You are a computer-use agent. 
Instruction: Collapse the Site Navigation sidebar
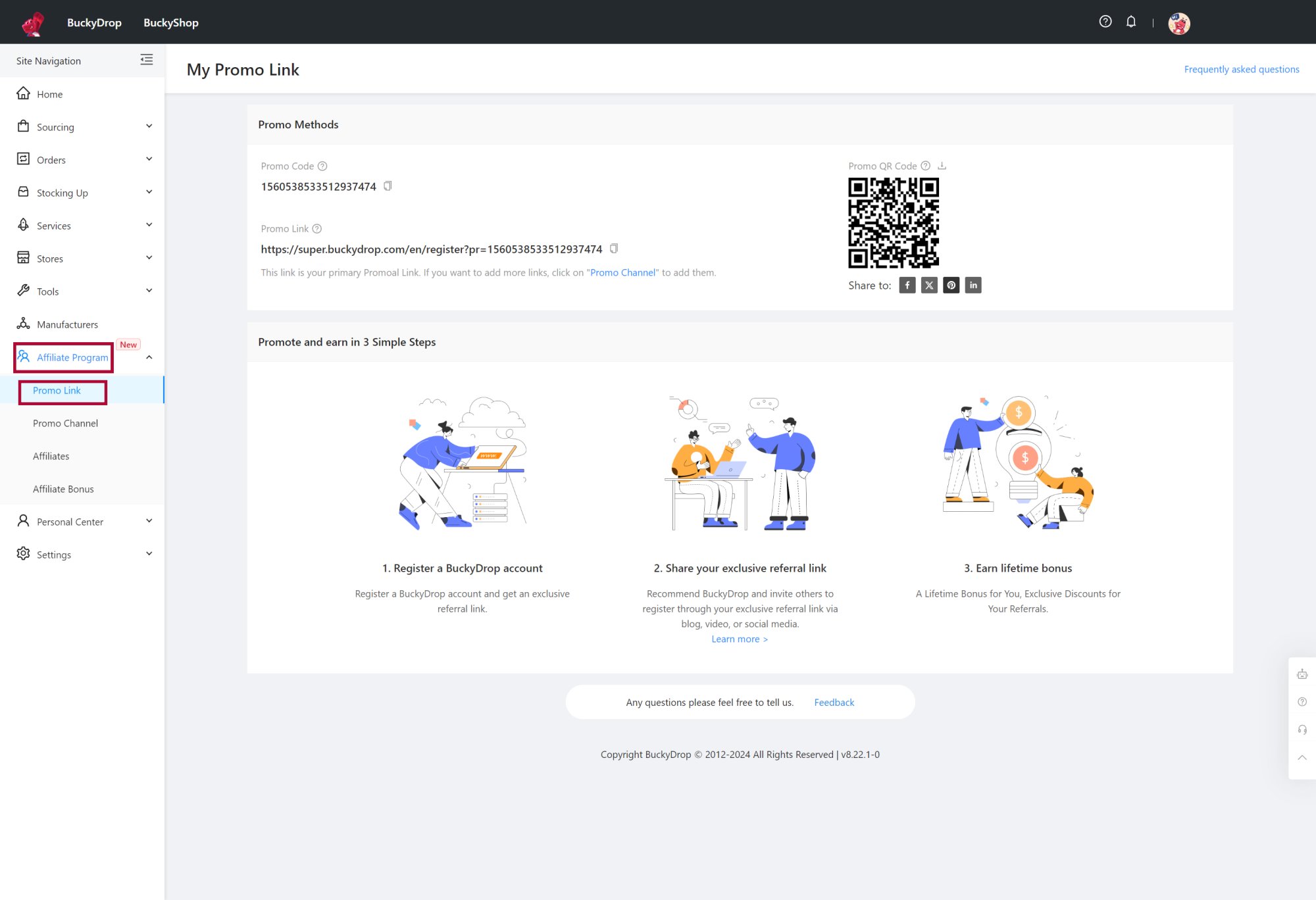147,60
